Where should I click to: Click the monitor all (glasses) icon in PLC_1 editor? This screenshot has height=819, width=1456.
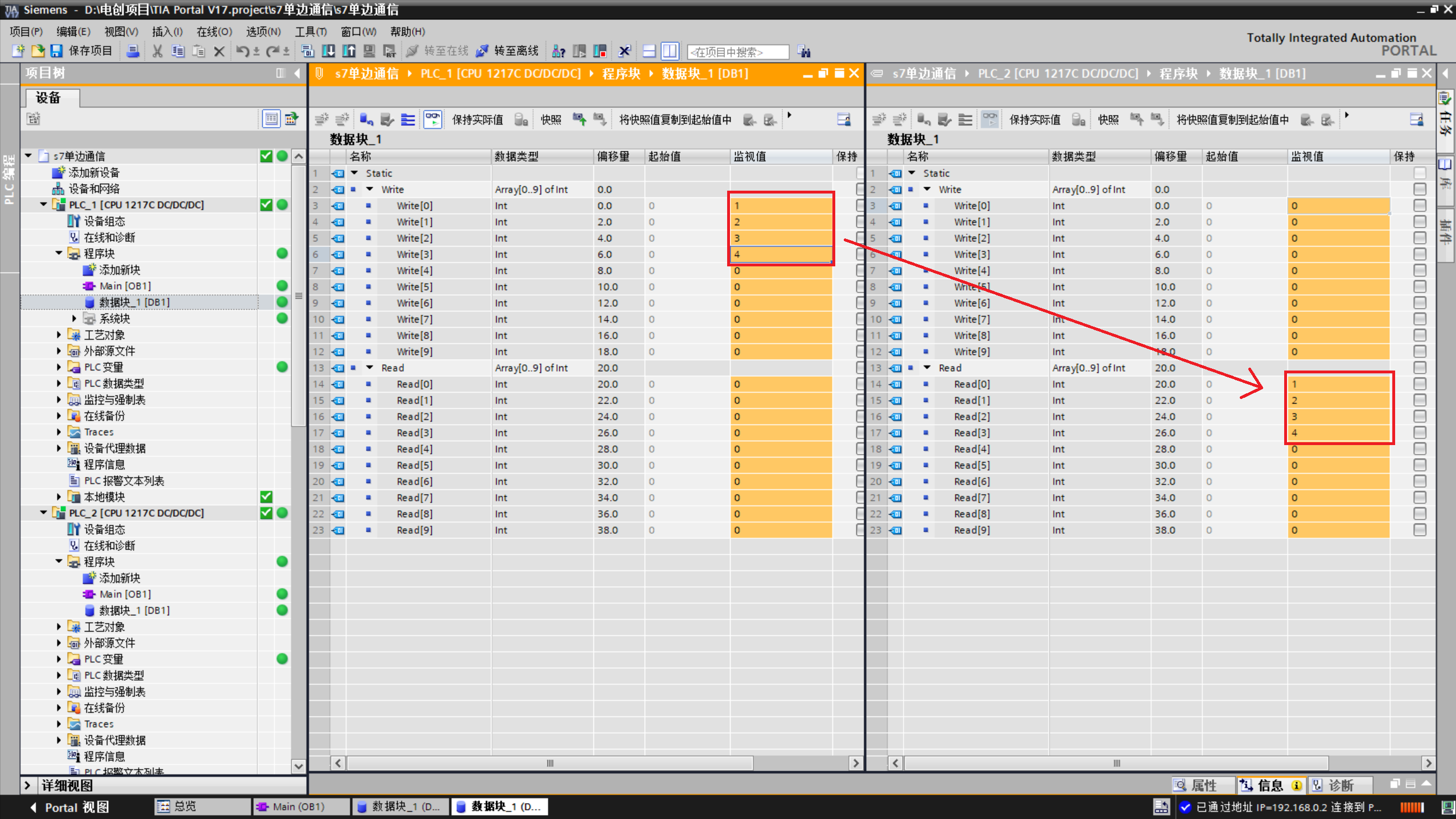432,120
